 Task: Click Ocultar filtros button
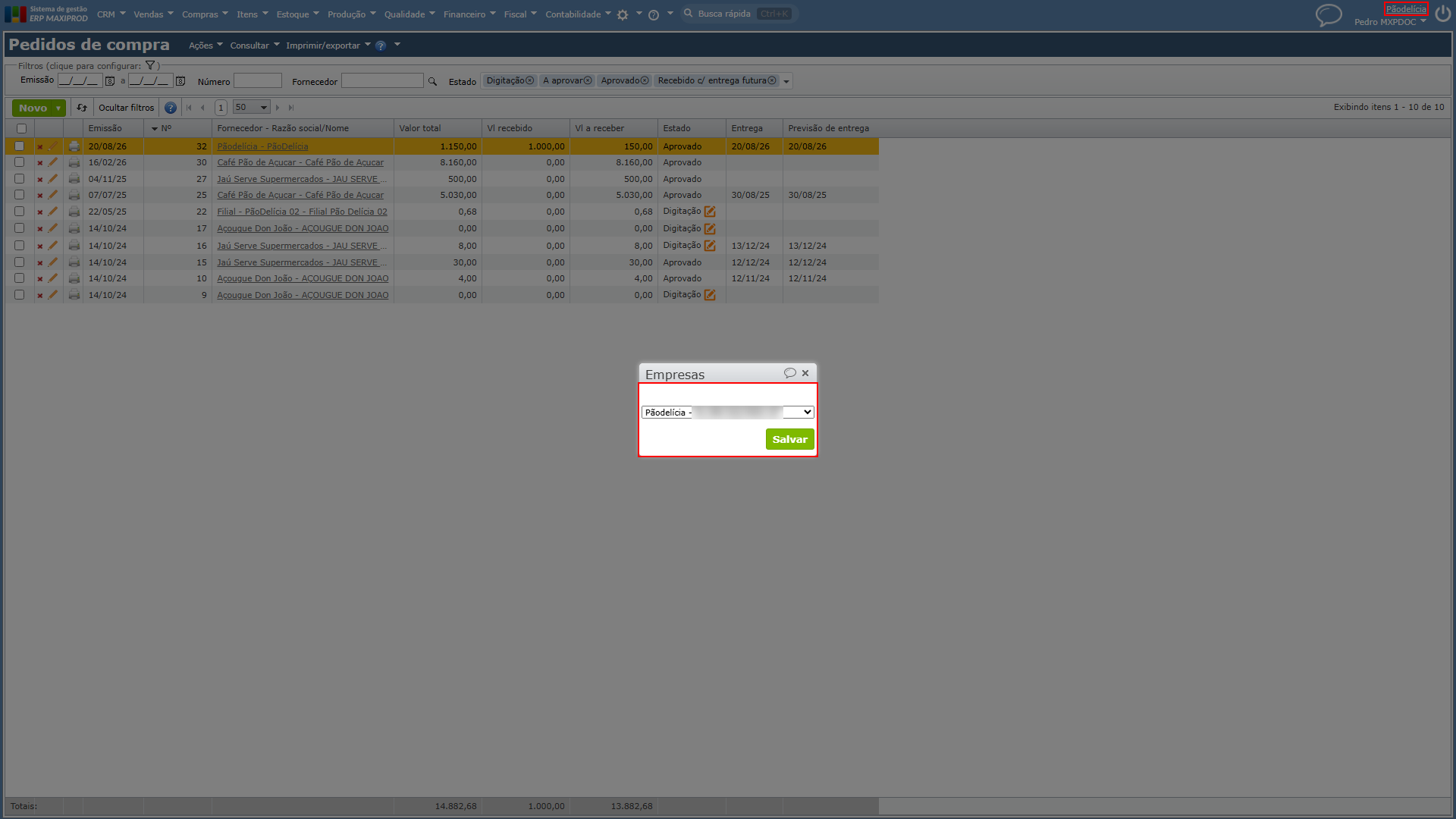point(126,108)
